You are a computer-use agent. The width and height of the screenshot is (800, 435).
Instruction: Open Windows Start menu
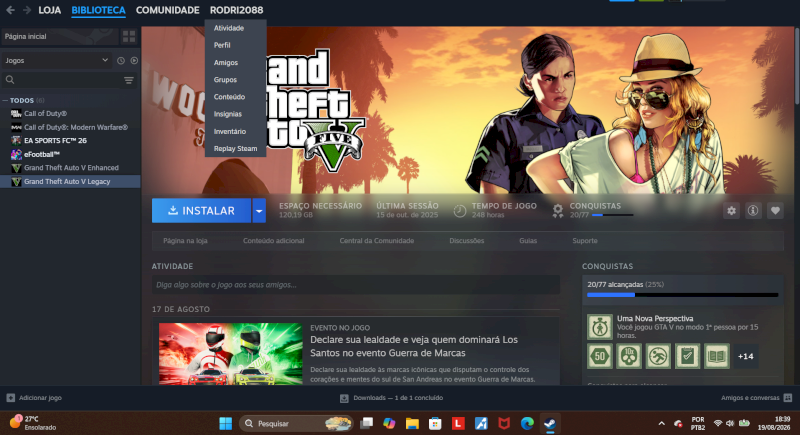[x=226, y=423]
